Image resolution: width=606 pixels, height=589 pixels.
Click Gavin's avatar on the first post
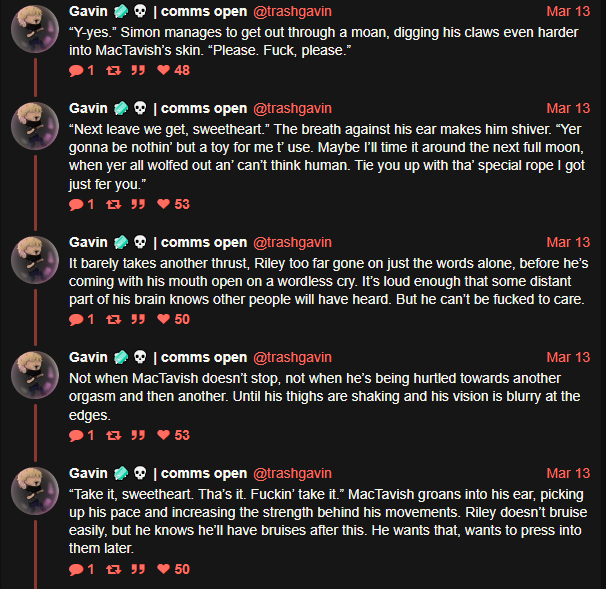(x=35, y=29)
